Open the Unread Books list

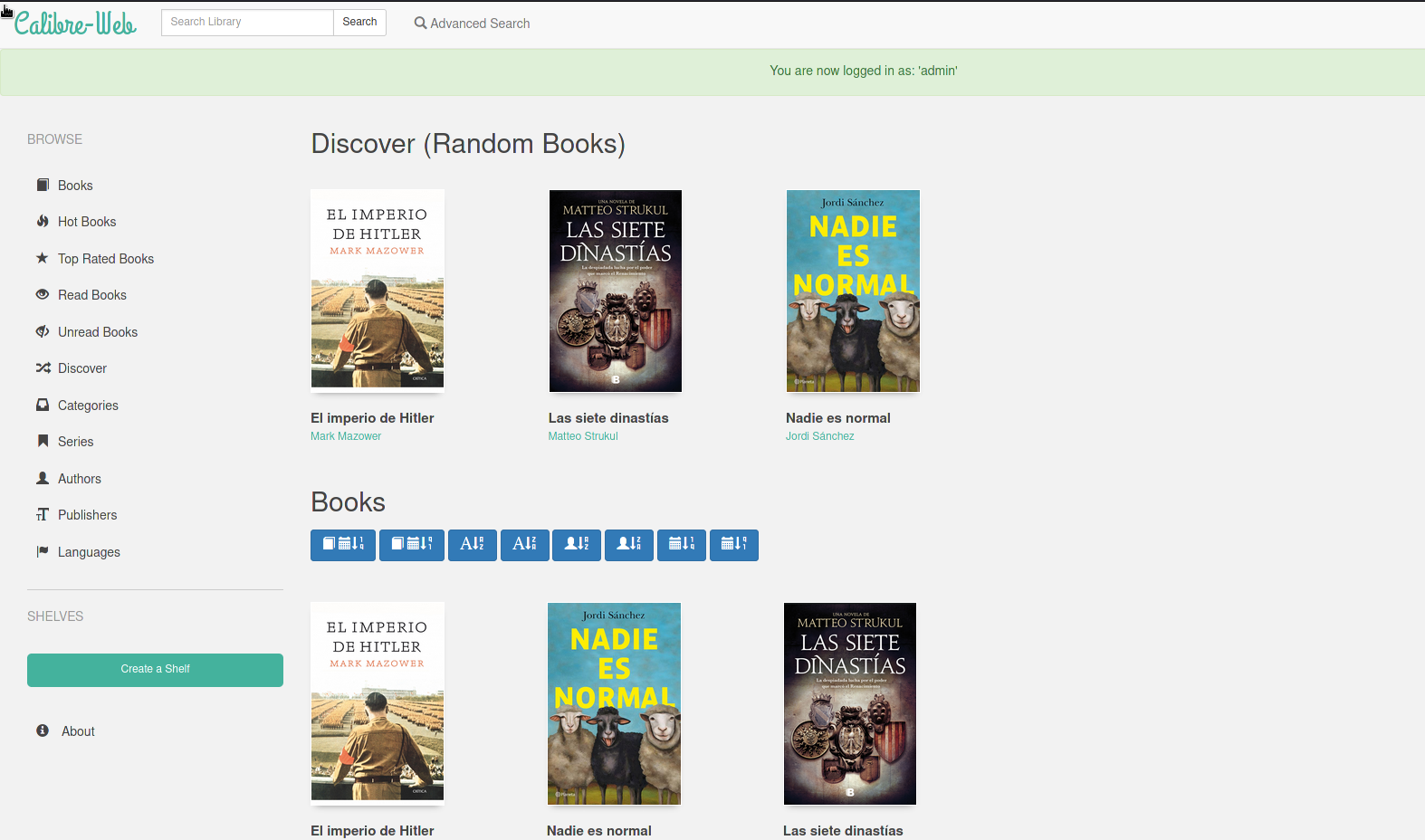tap(98, 332)
